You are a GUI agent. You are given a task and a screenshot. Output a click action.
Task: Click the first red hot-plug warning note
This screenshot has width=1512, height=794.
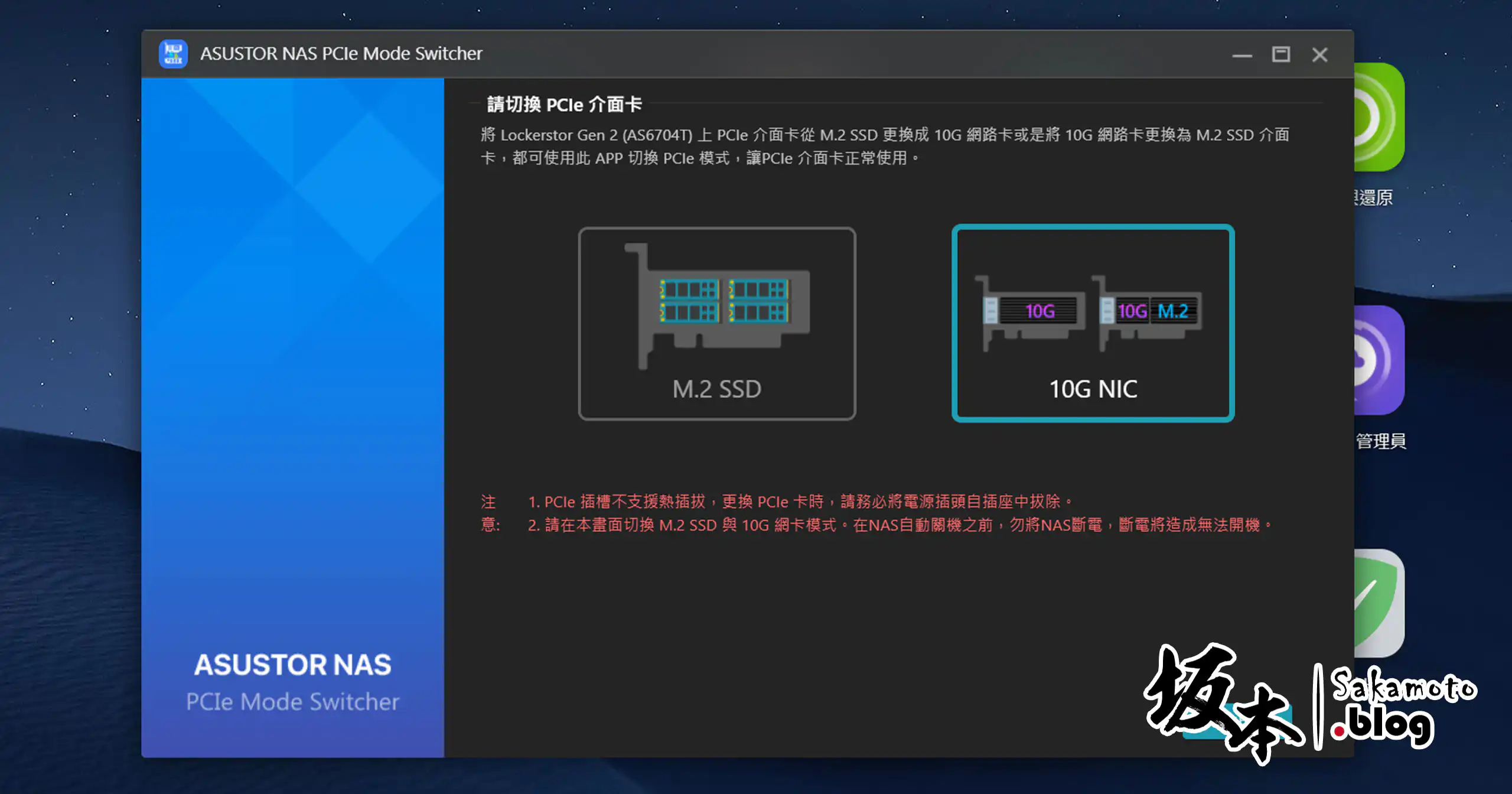click(x=800, y=502)
